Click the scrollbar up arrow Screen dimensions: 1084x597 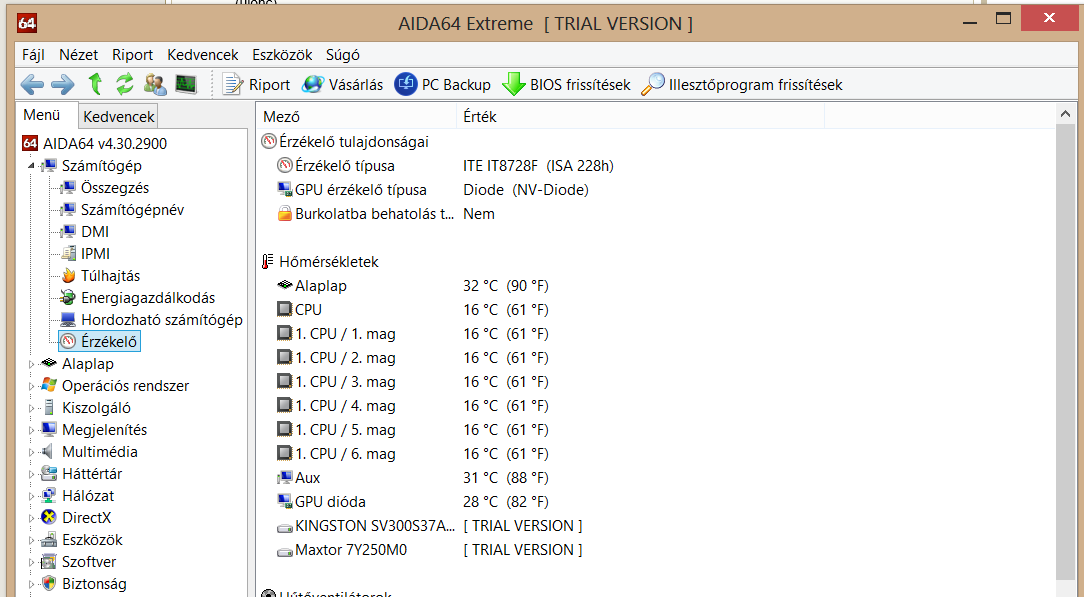1065,114
